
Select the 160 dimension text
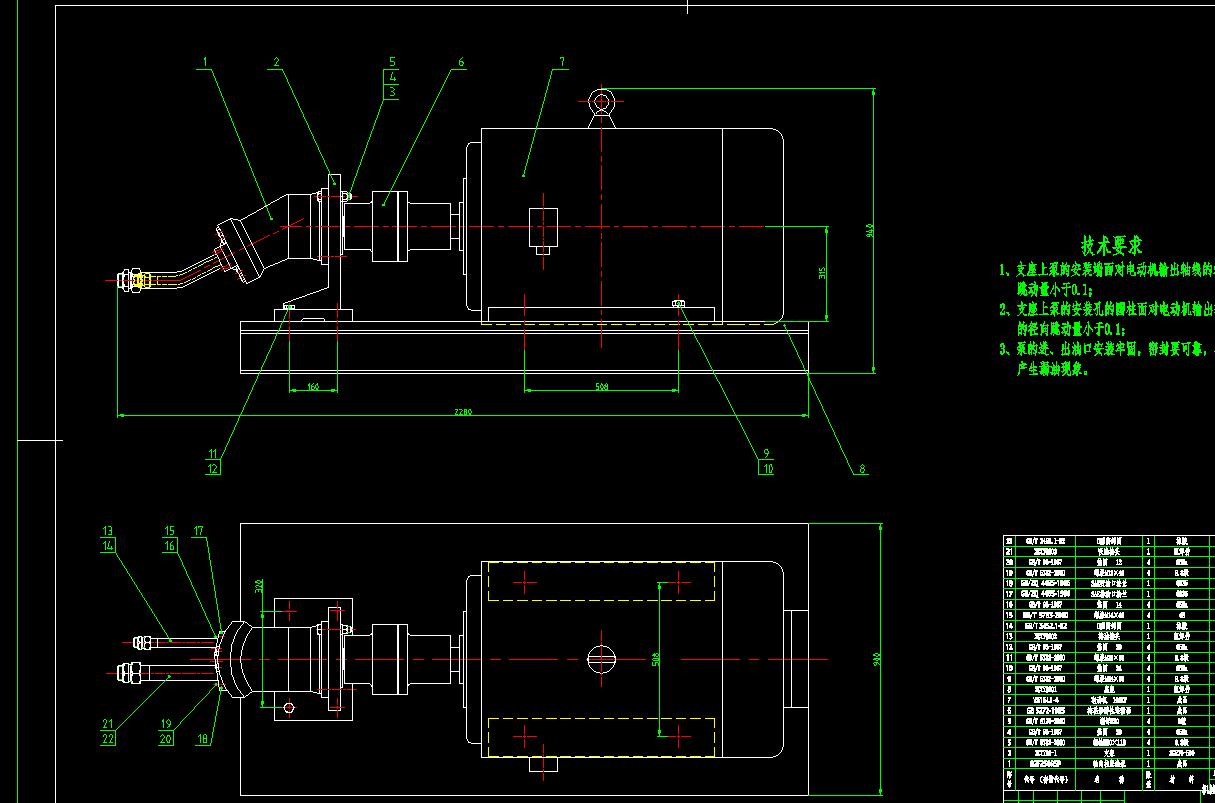pyautogui.click(x=312, y=385)
